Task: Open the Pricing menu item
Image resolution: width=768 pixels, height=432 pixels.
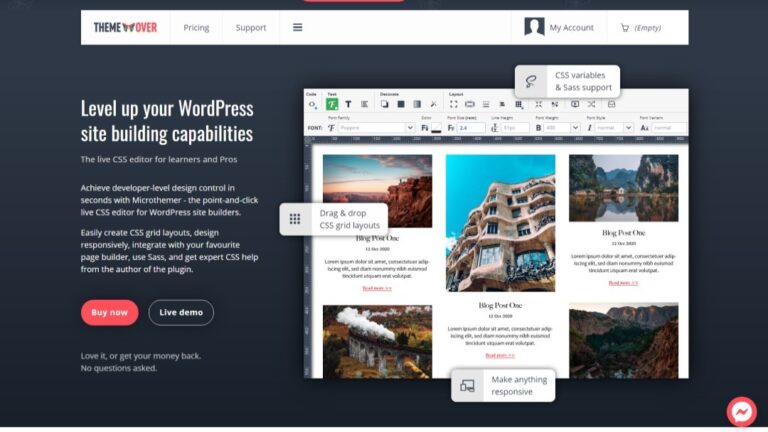Action: (x=196, y=28)
